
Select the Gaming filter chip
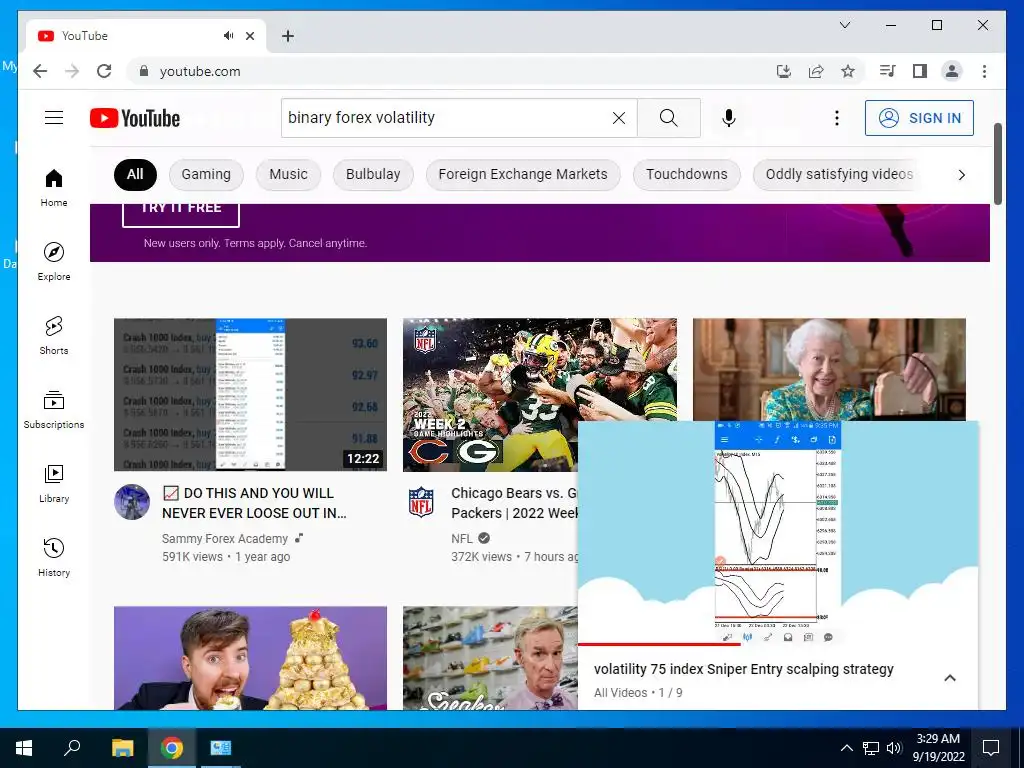(x=206, y=174)
